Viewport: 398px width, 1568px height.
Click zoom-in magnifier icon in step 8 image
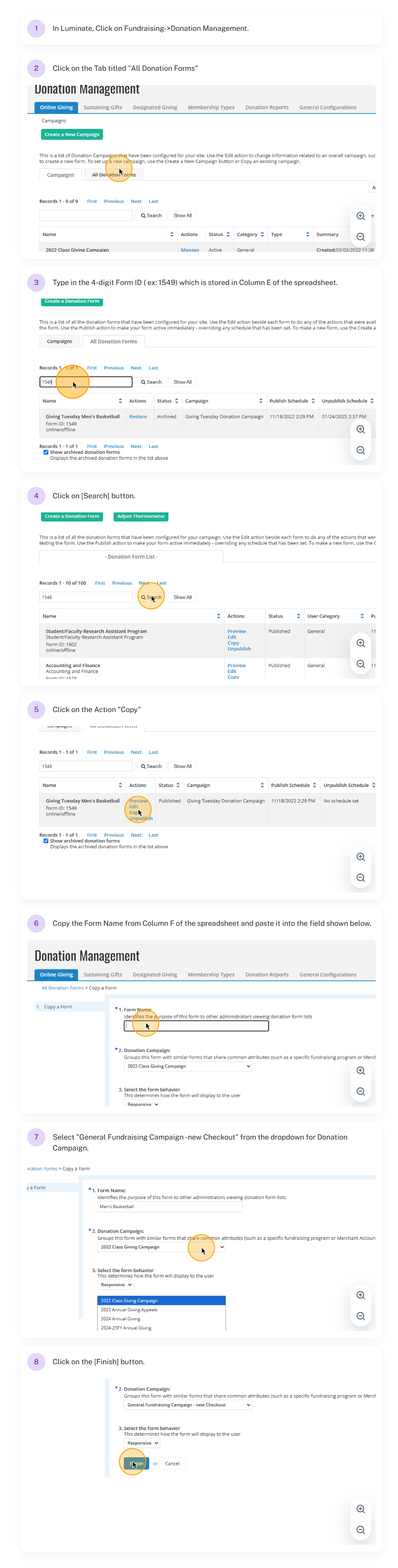(360, 1509)
